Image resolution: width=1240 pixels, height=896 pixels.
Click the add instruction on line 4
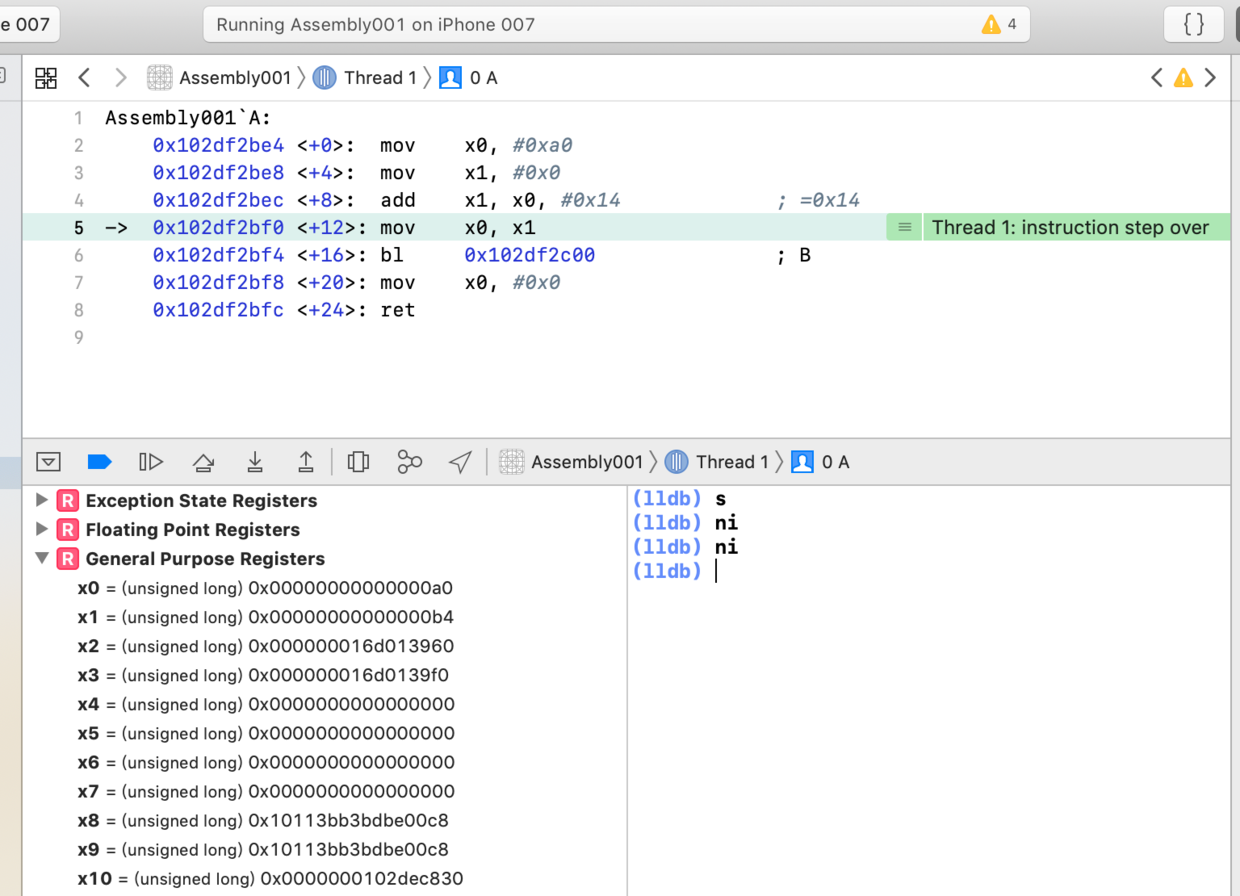[397, 200]
